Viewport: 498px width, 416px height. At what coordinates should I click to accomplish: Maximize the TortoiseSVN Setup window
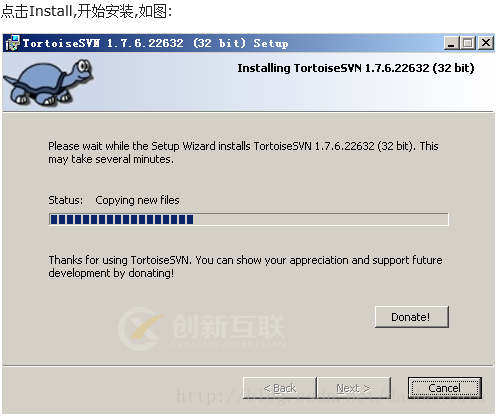pyautogui.click(x=468, y=43)
